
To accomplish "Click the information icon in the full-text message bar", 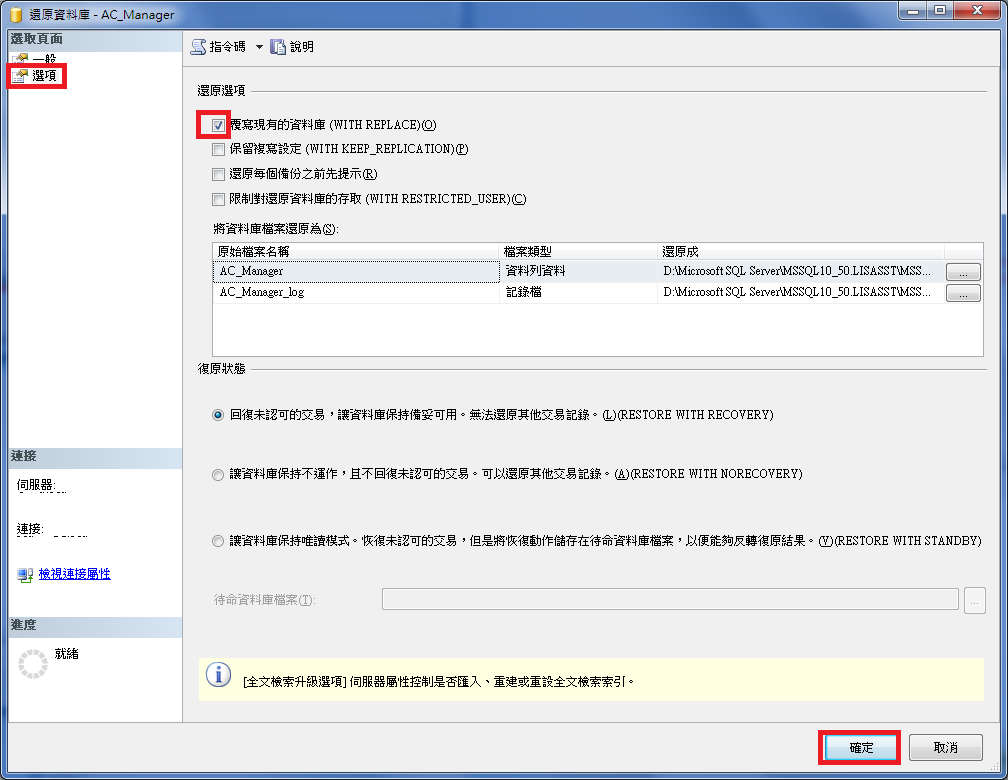I will (x=218, y=674).
